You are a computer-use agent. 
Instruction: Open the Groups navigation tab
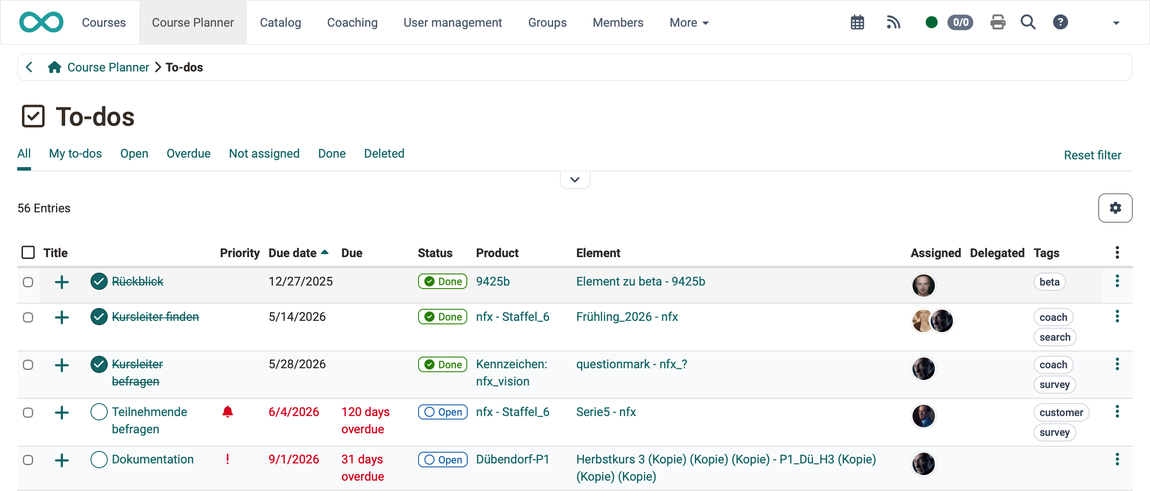tap(547, 23)
